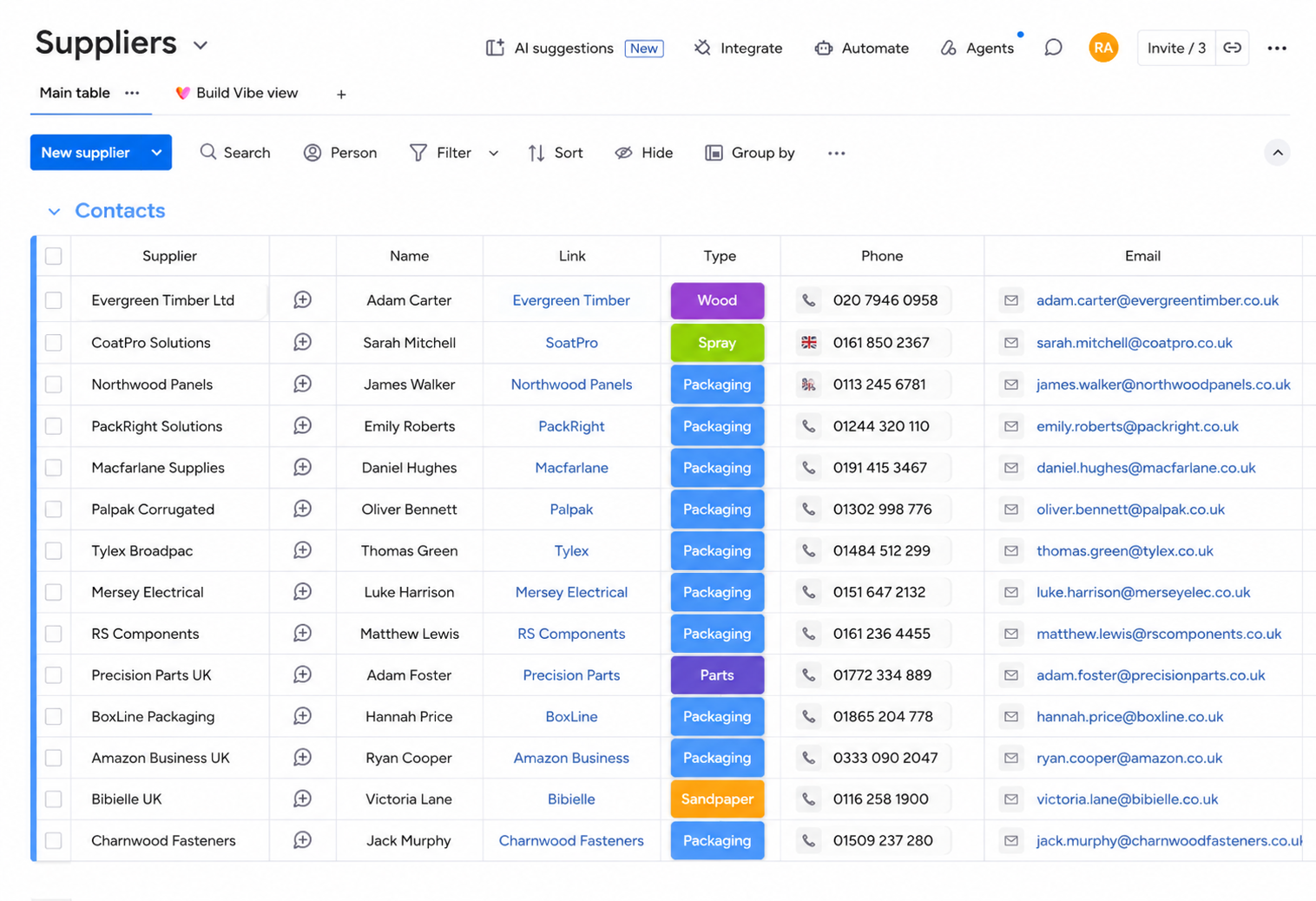The width and height of the screenshot is (1316, 901).
Task: Open updates for Northwood Panels row
Action: (x=302, y=384)
